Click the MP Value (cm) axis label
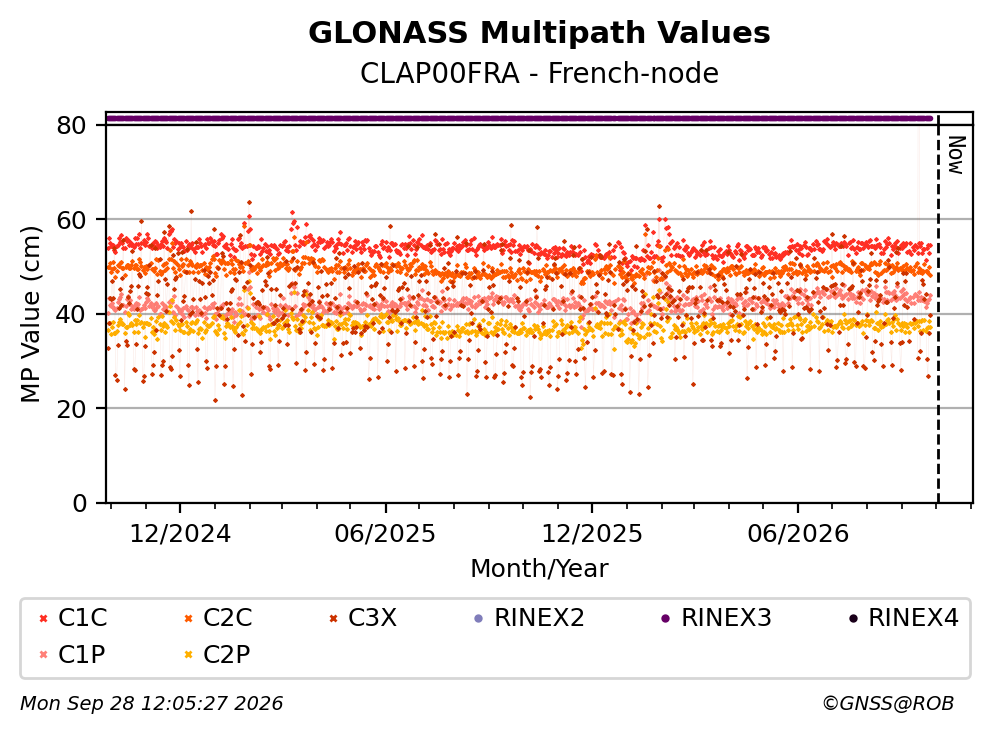Viewport: 992px width, 734px height. tap(30, 314)
